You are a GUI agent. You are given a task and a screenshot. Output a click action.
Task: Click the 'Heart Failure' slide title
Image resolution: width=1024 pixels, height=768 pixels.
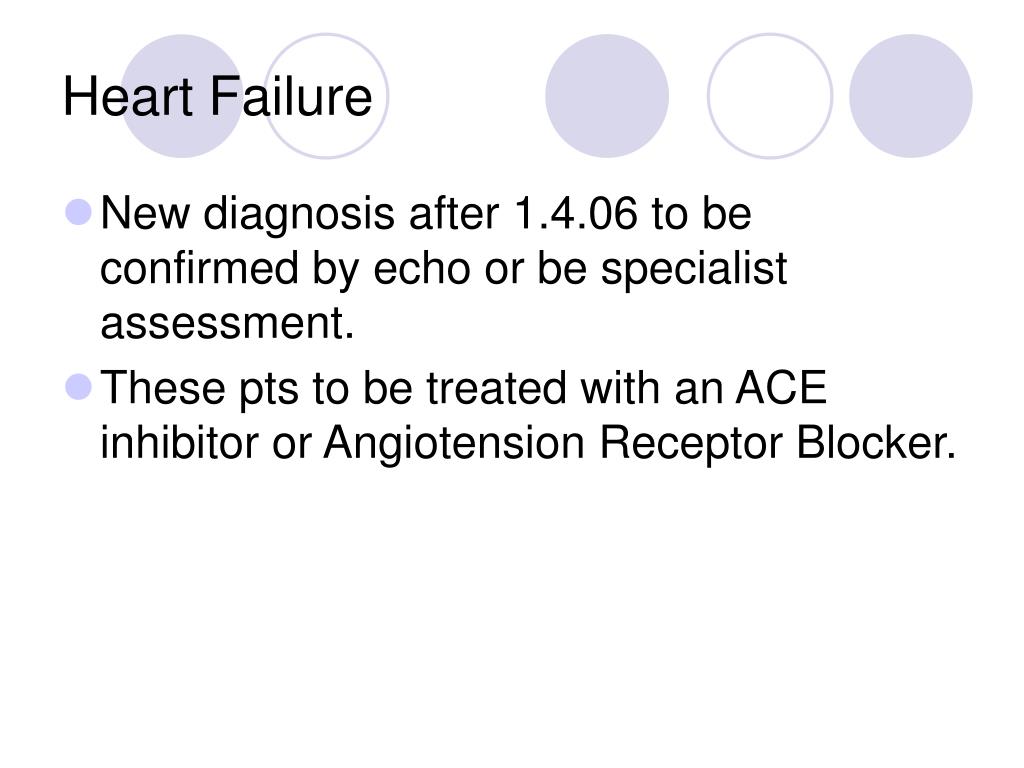217,97
